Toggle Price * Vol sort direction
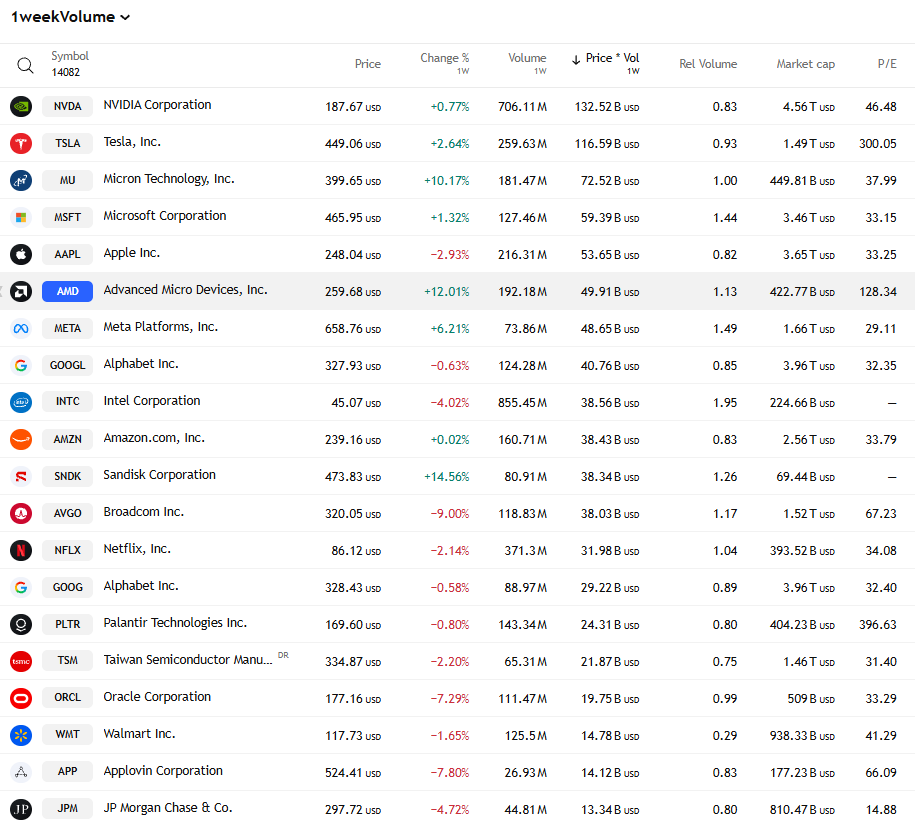This screenshot has height=821, width=915. tap(605, 63)
